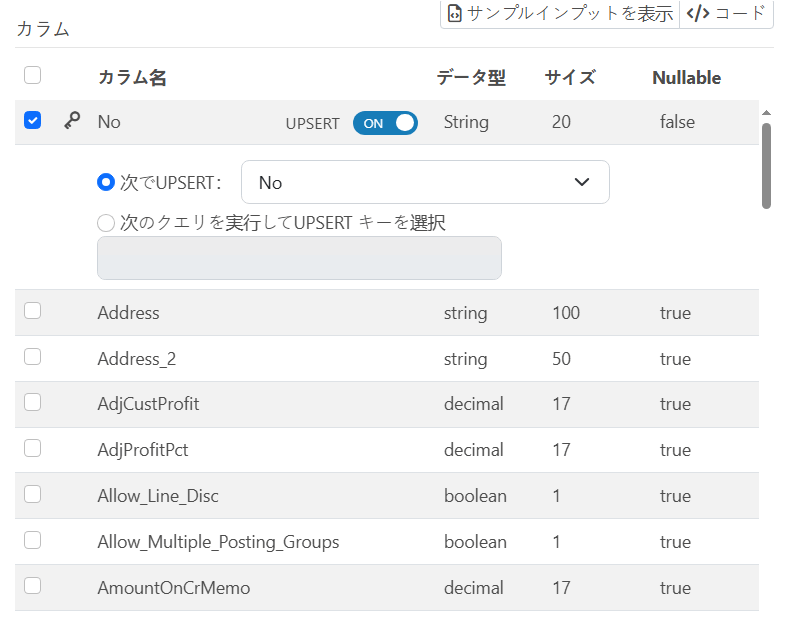Screen dimensions: 793x619
Task: Select the Allow_Line_Disc checkbox
Action: pos(32,494)
